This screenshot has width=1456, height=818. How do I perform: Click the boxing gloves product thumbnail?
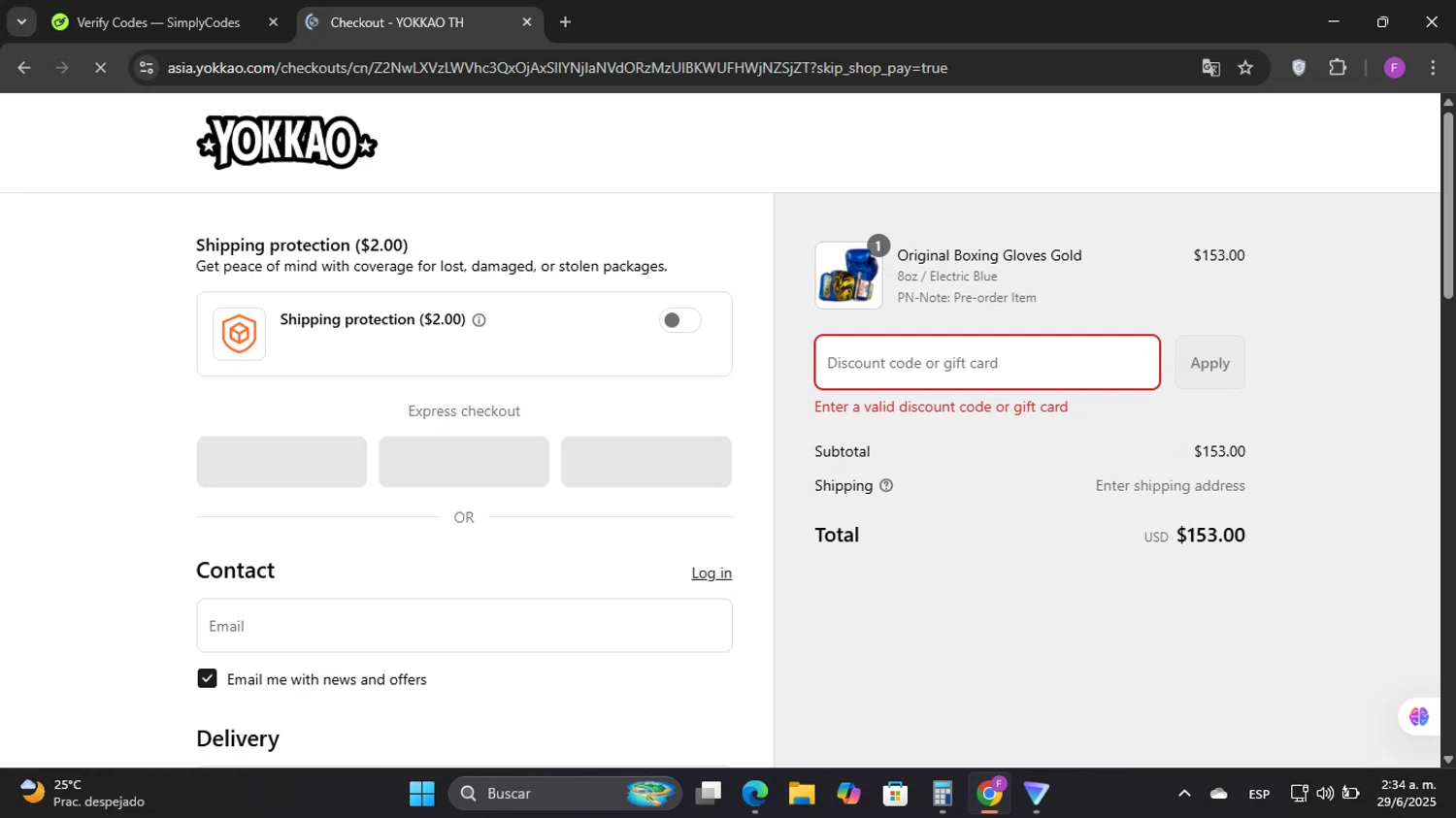(848, 276)
